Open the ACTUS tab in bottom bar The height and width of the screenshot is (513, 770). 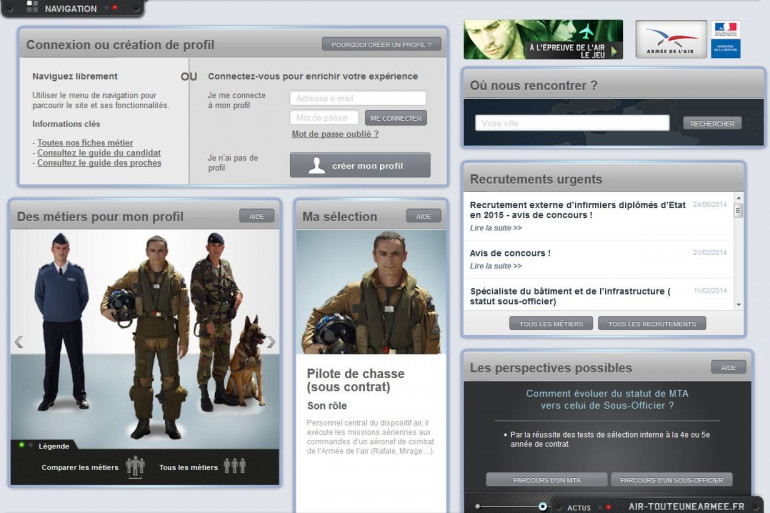[579, 507]
